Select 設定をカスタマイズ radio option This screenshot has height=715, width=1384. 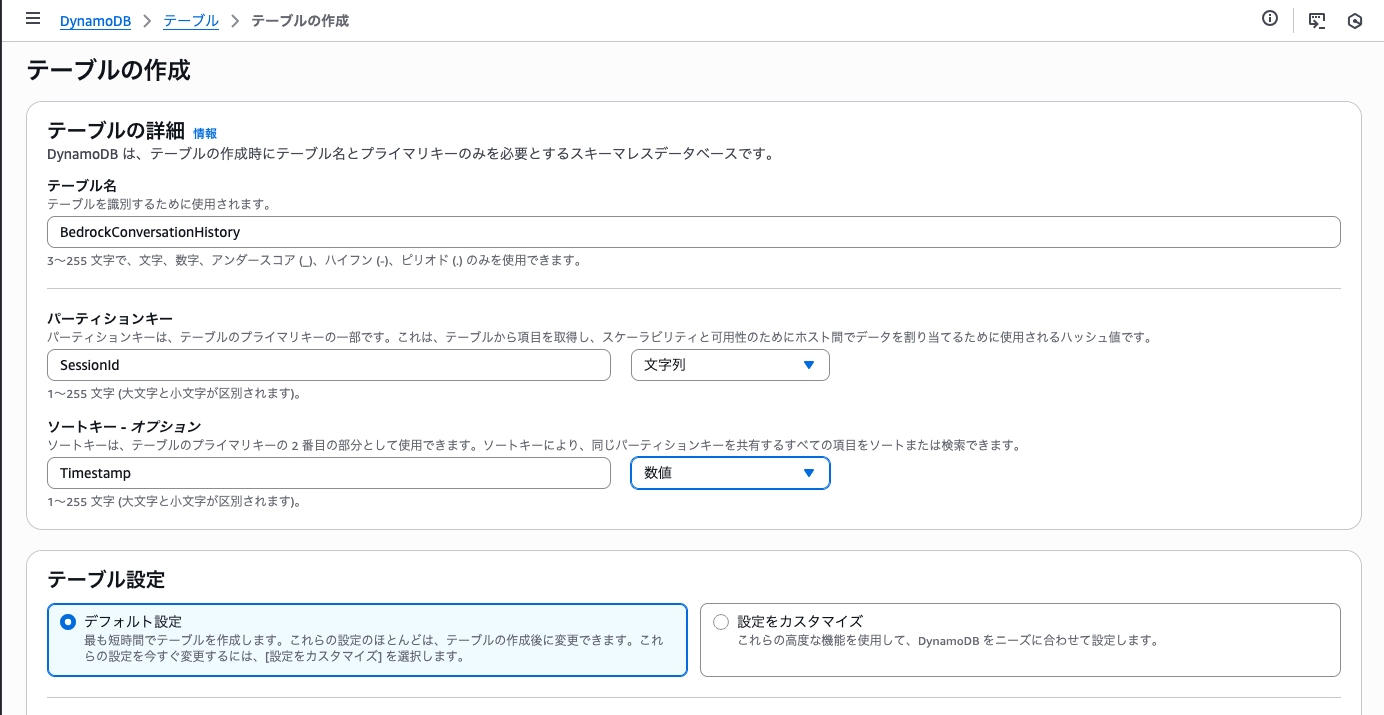coord(721,622)
